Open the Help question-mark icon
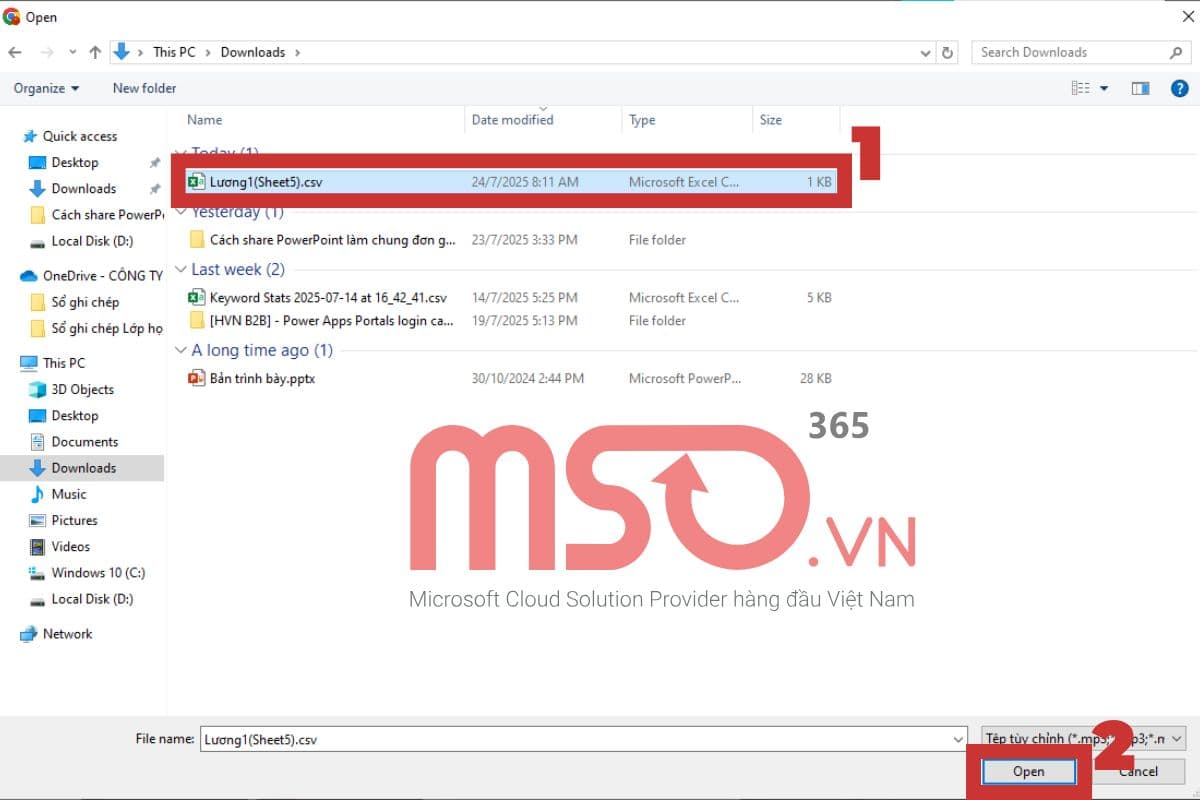Screen dimensions: 1200x800 pos(1179,88)
